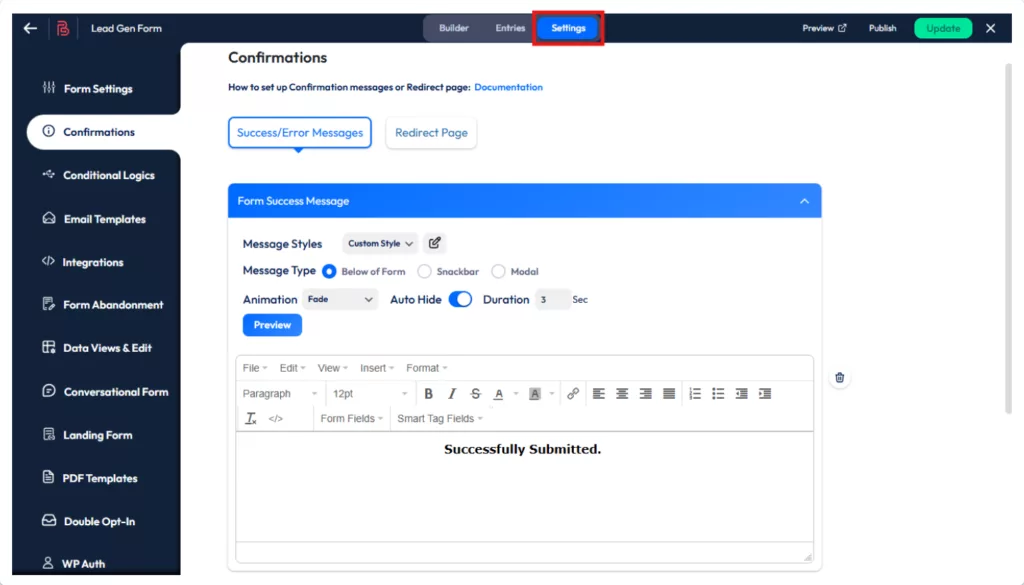The width and height of the screenshot is (1024, 585).
Task: Apply strikethrough to the success message text
Action: [x=475, y=393]
